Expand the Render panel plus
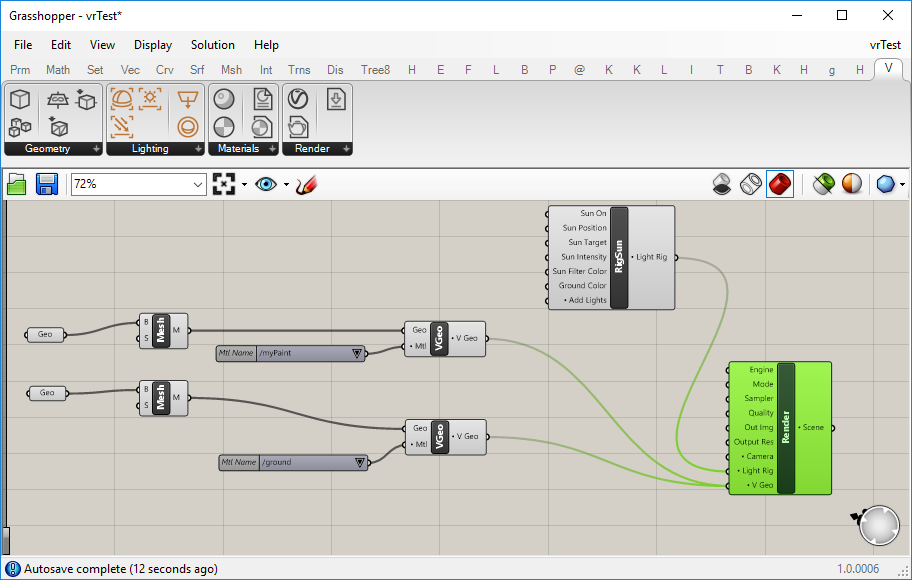This screenshot has height=580, width=912. click(x=346, y=149)
